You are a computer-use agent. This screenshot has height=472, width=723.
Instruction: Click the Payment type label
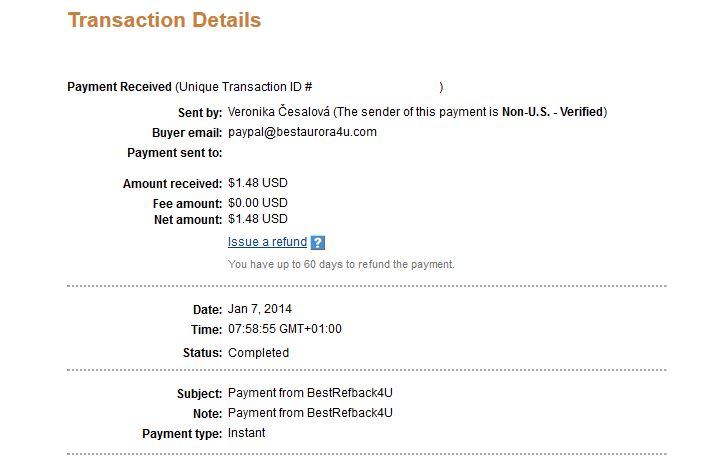182,434
